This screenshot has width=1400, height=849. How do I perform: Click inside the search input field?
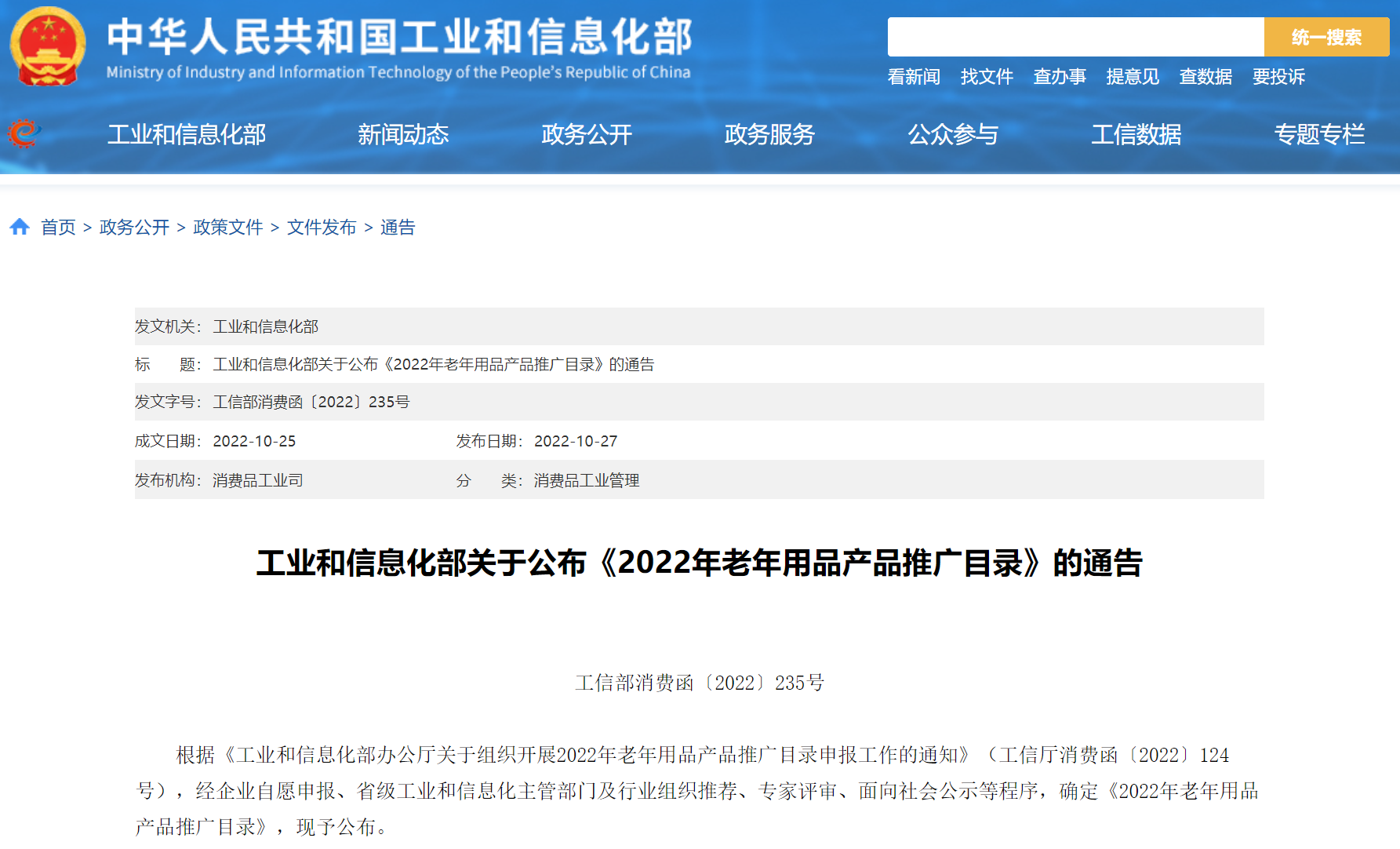(1075, 37)
